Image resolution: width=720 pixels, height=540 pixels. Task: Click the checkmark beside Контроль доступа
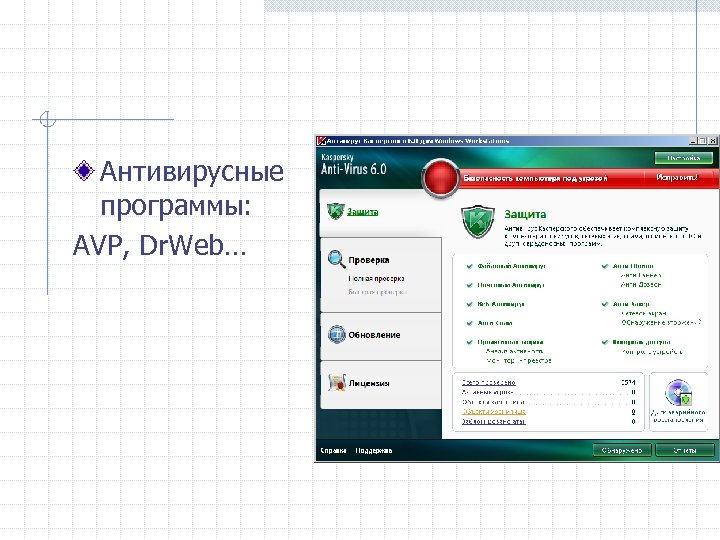[x=605, y=343]
